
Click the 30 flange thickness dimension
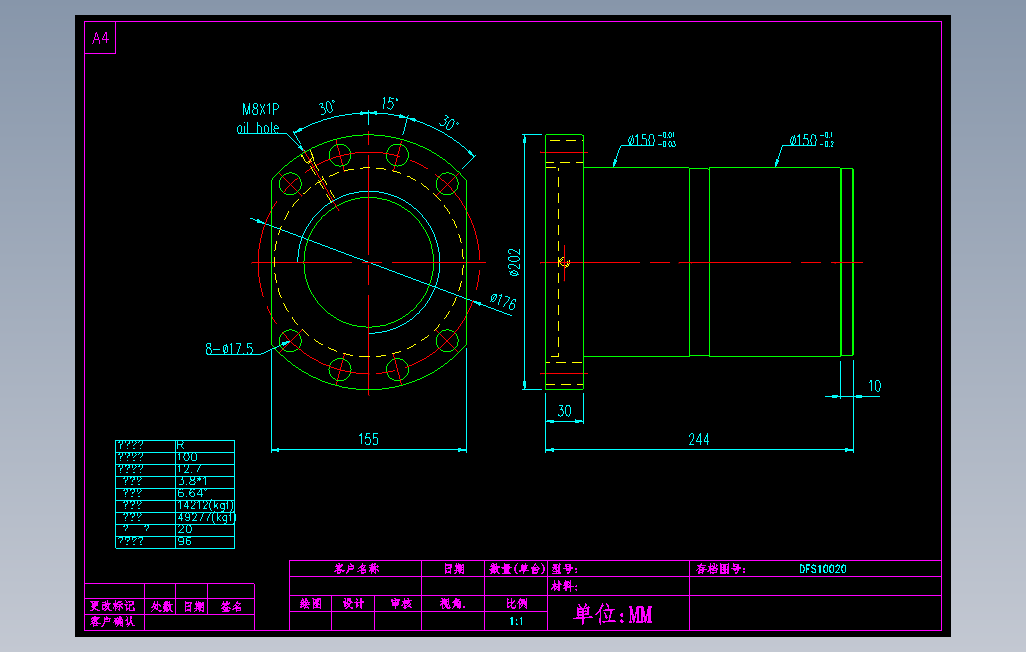[564, 411]
